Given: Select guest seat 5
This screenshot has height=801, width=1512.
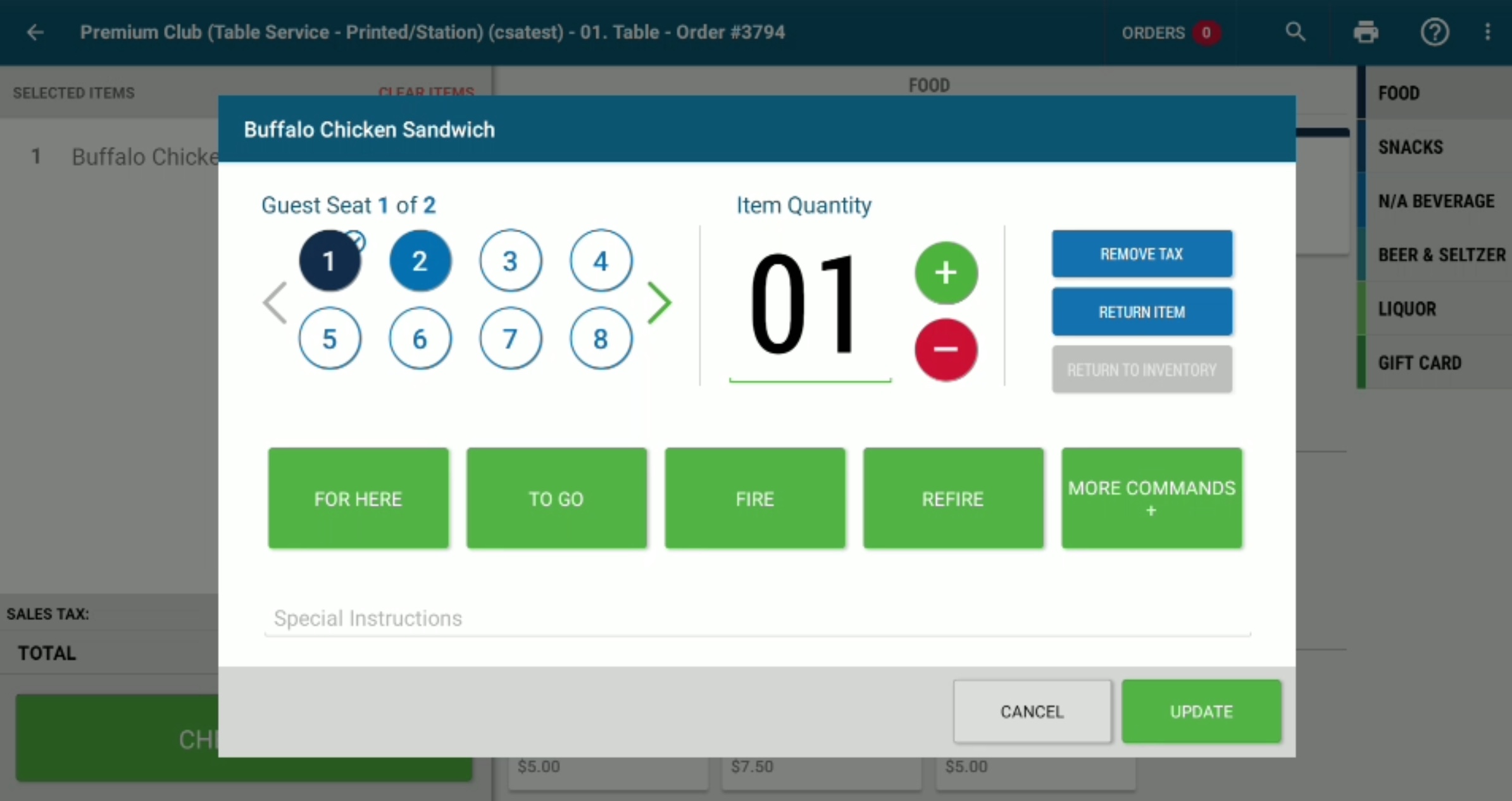Looking at the screenshot, I should point(330,338).
